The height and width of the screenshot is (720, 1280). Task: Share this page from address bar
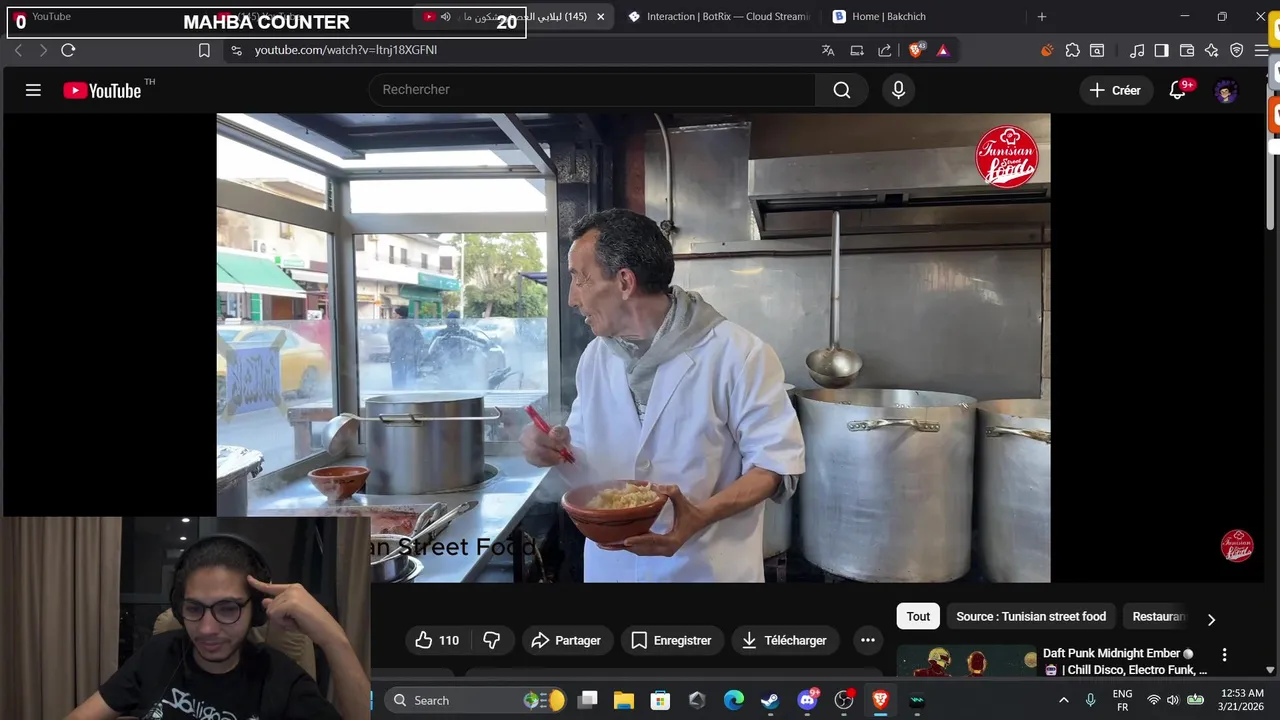pos(885,50)
